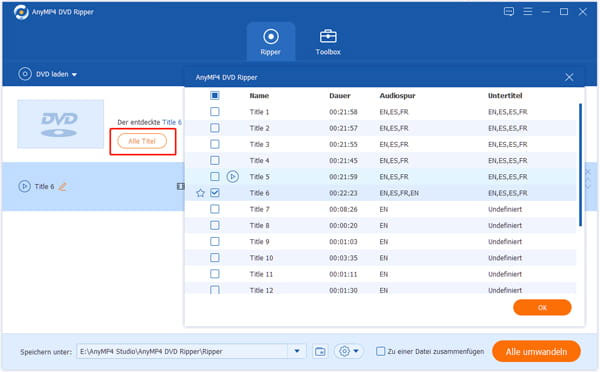This screenshot has width=600, height=372.
Task: Enable Zu einer Datei zusammenfügen checkbox
Action: pos(380,351)
